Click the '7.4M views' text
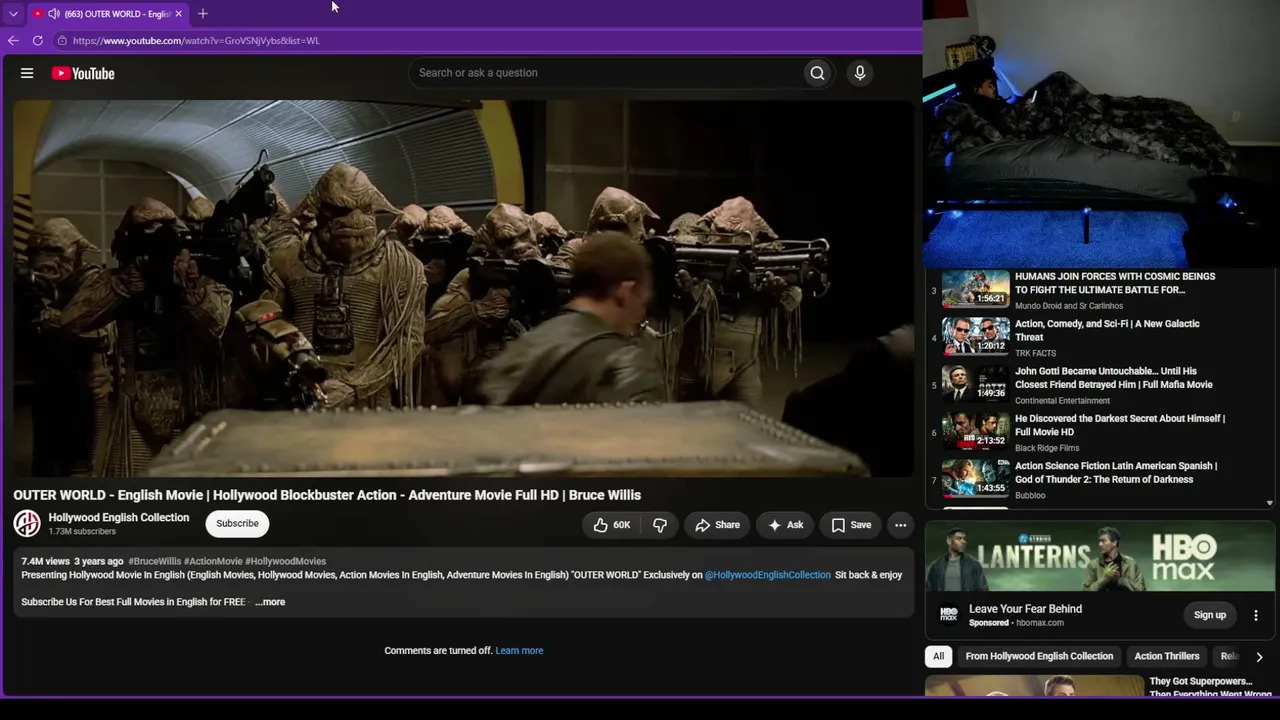 click(45, 562)
